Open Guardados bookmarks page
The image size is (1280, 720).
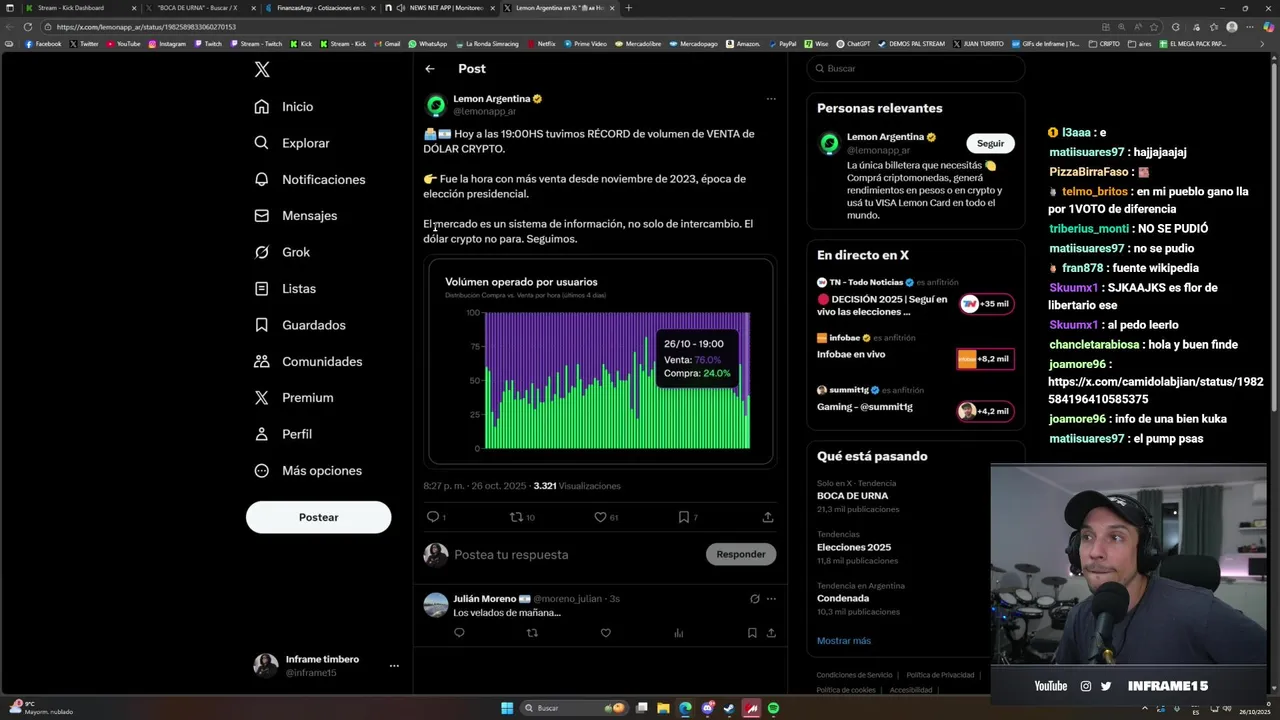pyautogui.click(x=300, y=325)
